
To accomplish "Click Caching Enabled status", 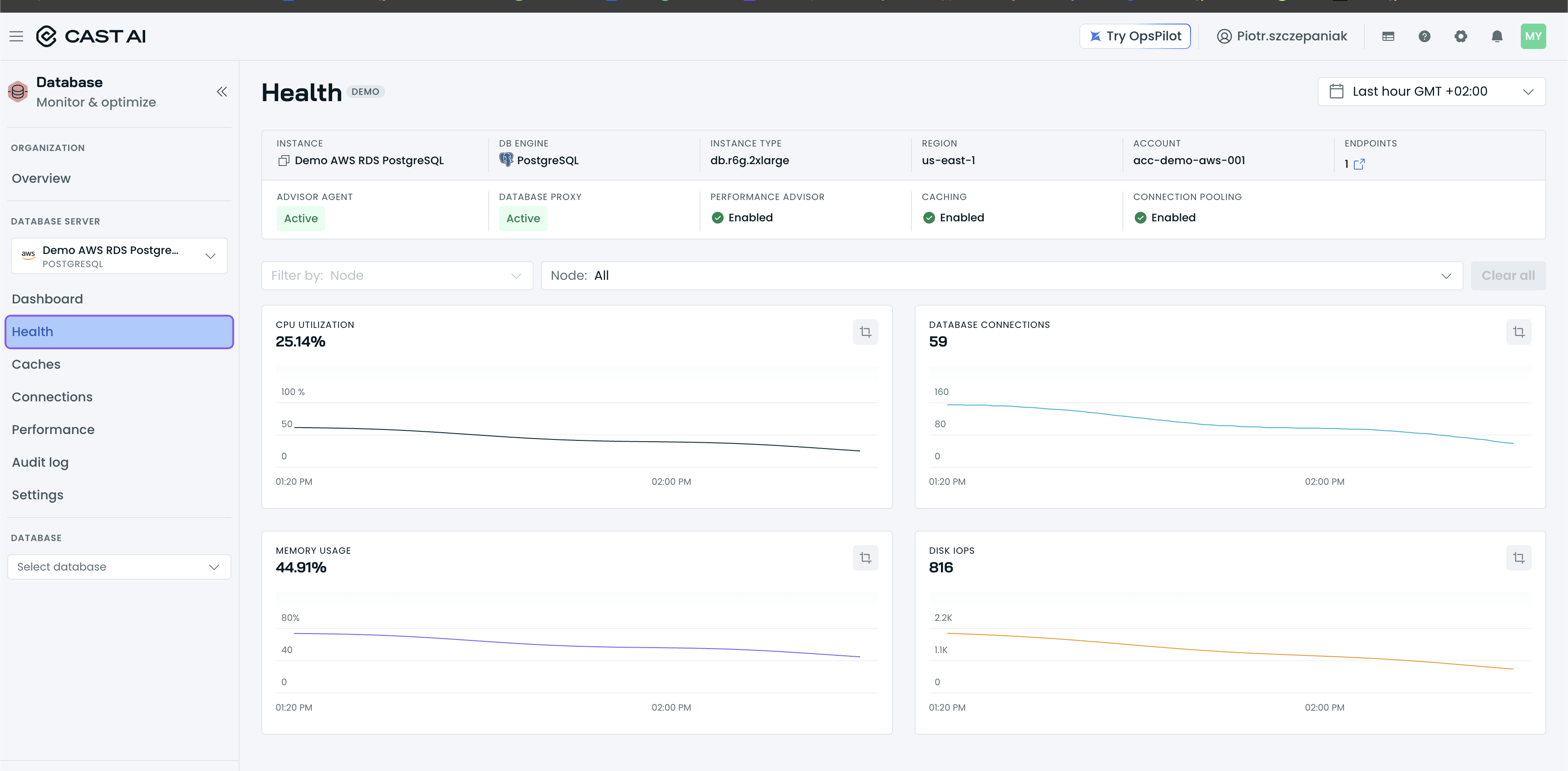I will (x=953, y=218).
